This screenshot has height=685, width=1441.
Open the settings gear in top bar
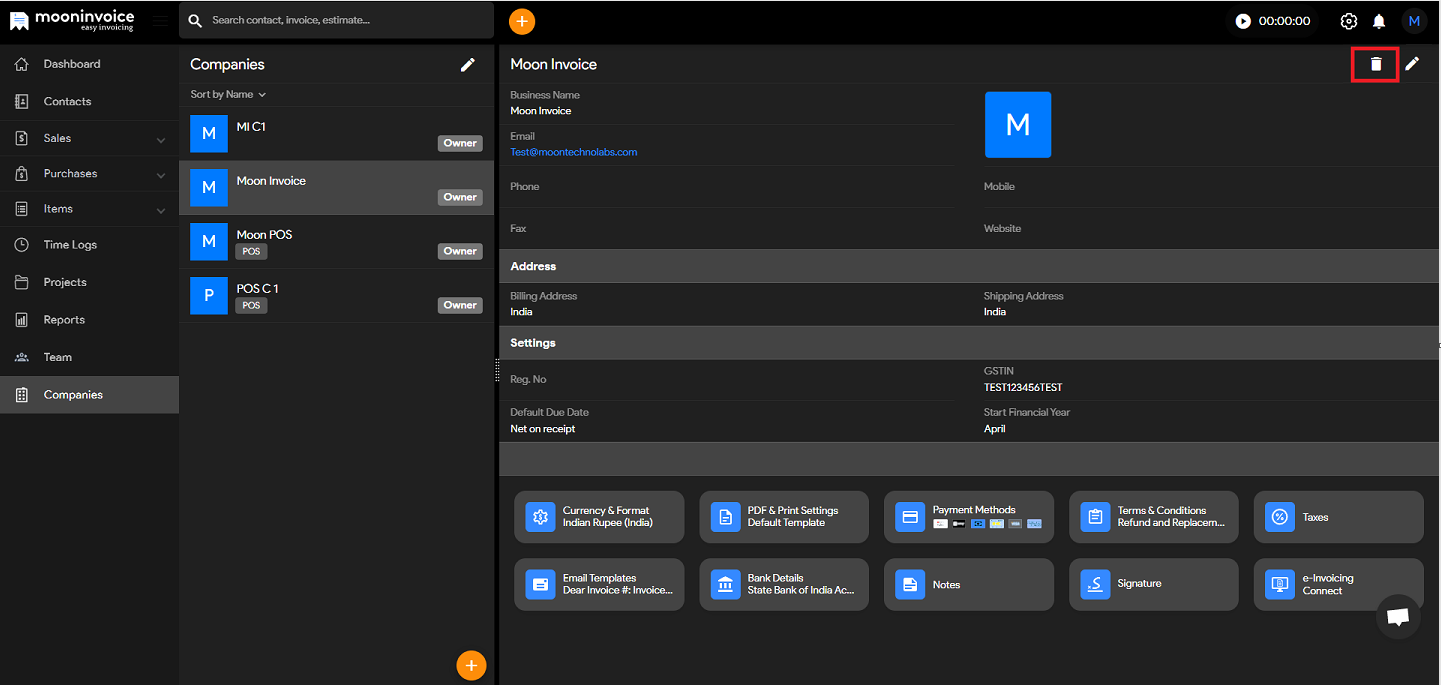(1349, 21)
